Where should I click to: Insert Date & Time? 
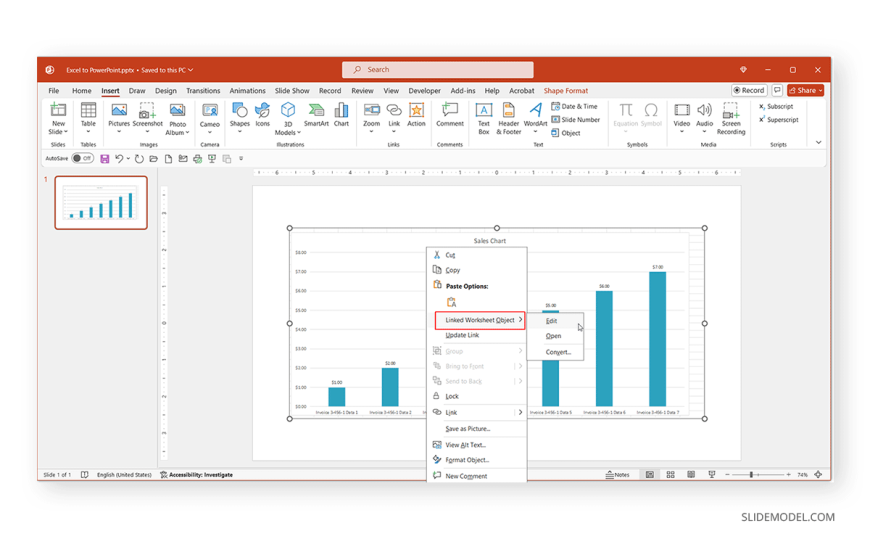574,106
